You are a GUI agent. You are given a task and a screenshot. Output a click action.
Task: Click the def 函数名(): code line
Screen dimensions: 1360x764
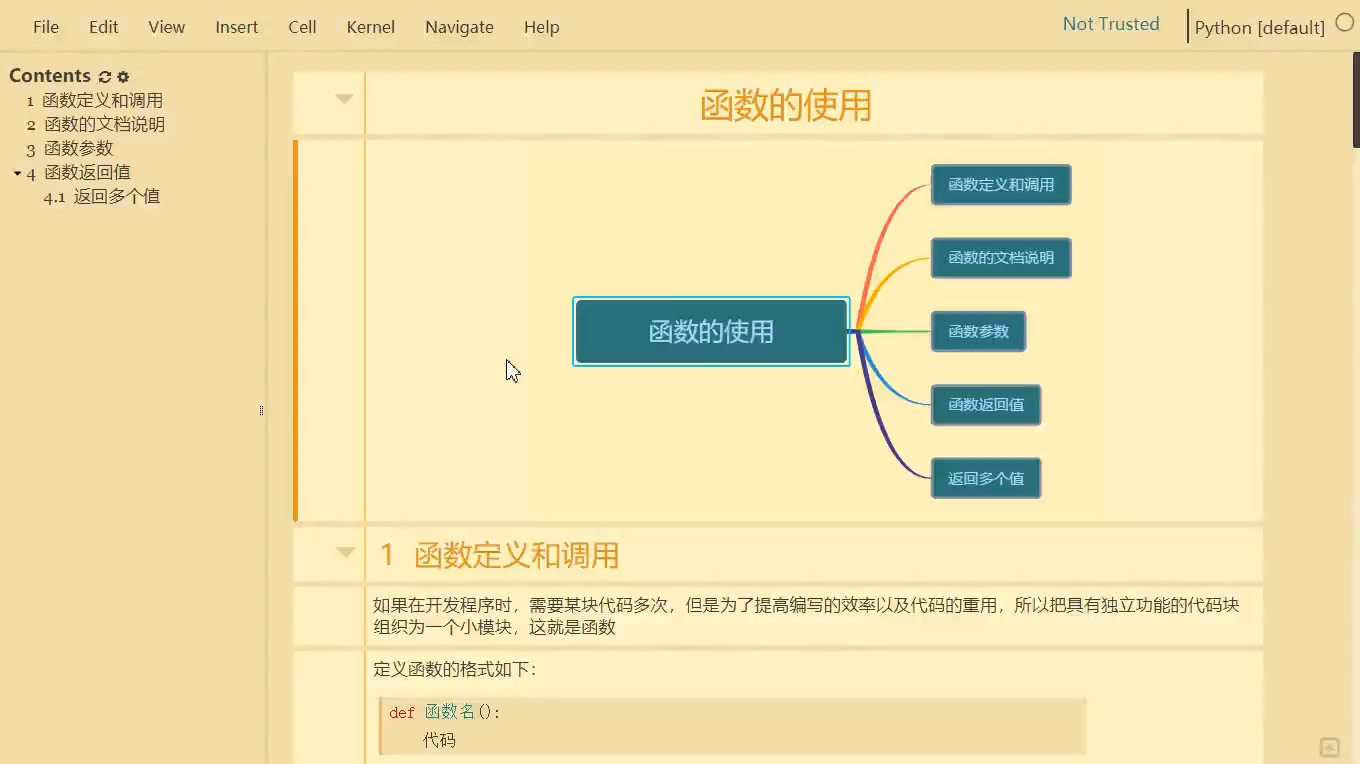pos(445,712)
